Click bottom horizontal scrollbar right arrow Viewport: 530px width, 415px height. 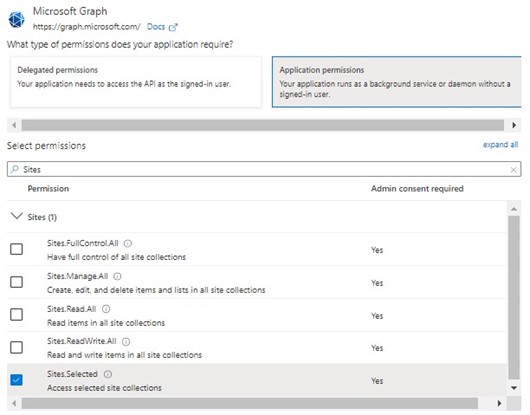tap(499, 403)
